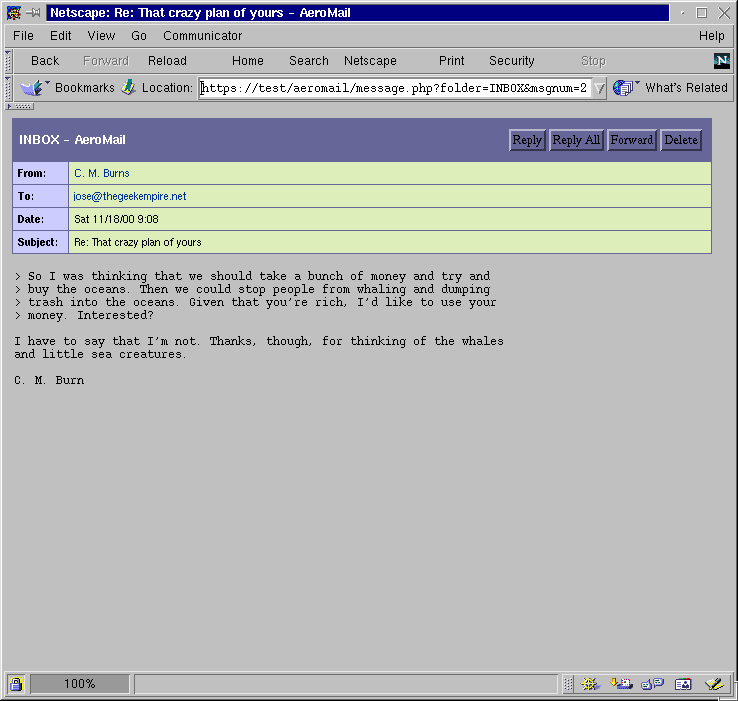Click the Netscape N logo icon
The width and height of the screenshot is (738, 701).
[x=721, y=61]
